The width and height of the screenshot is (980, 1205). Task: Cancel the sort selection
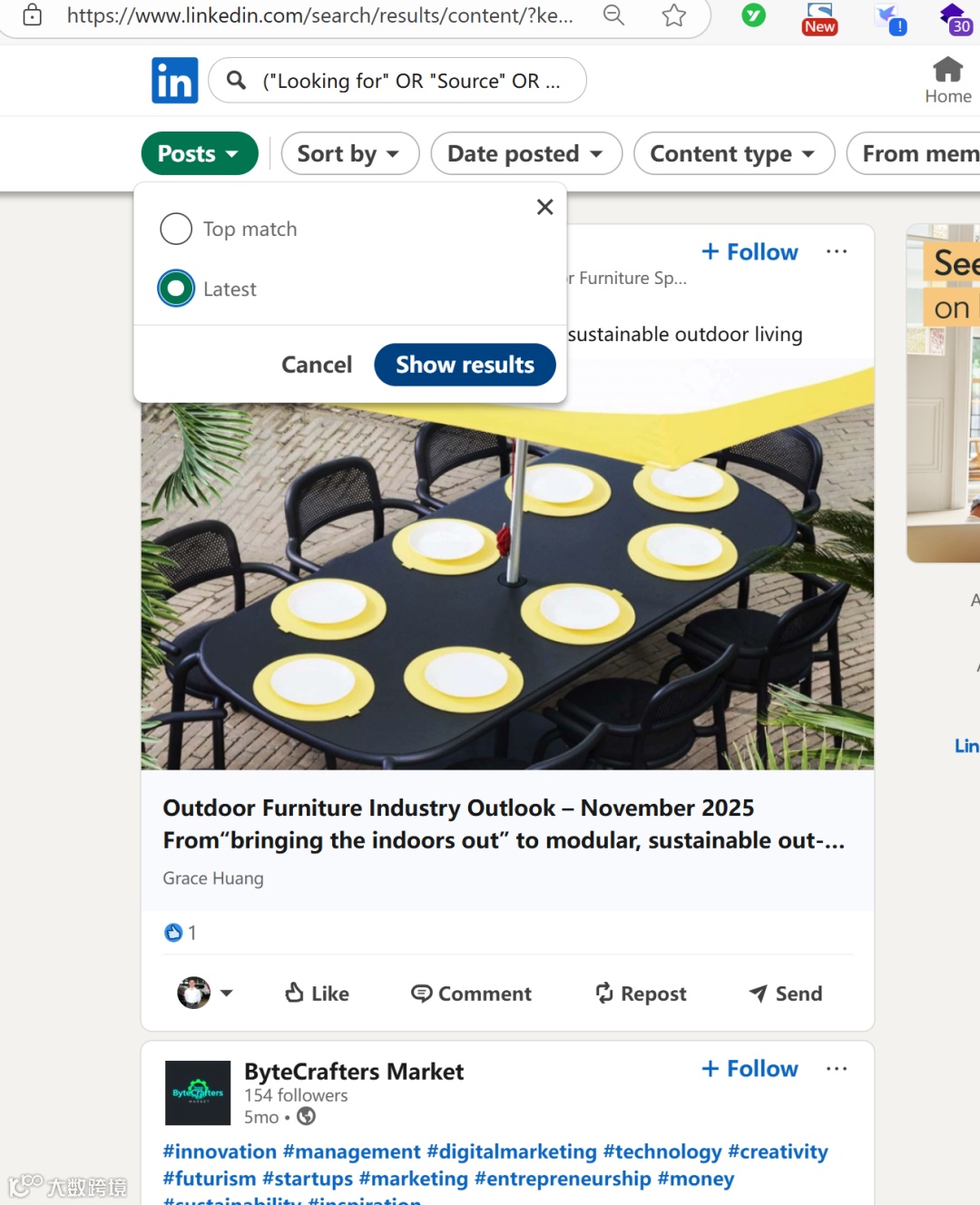[x=317, y=365]
